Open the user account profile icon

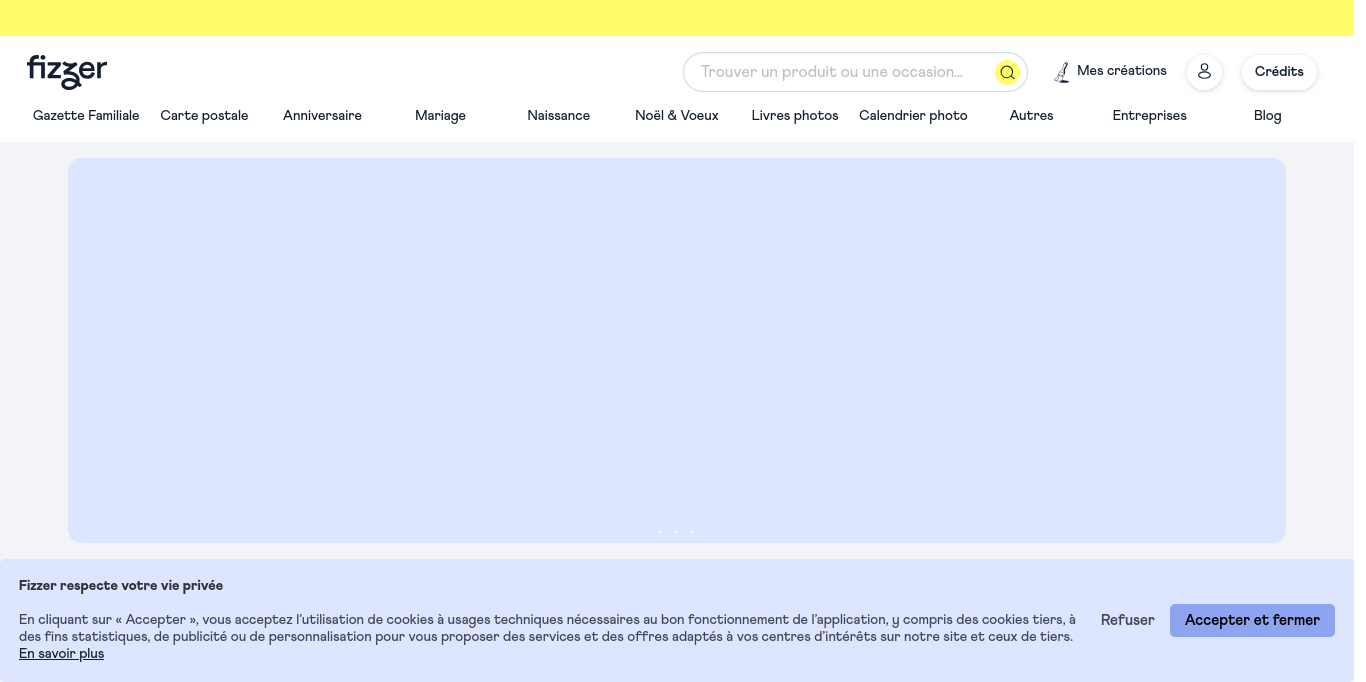pyautogui.click(x=1204, y=72)
